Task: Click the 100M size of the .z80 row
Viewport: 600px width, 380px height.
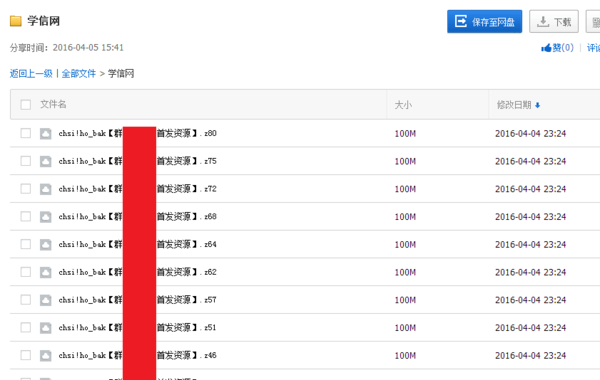Action: point(405,134)
